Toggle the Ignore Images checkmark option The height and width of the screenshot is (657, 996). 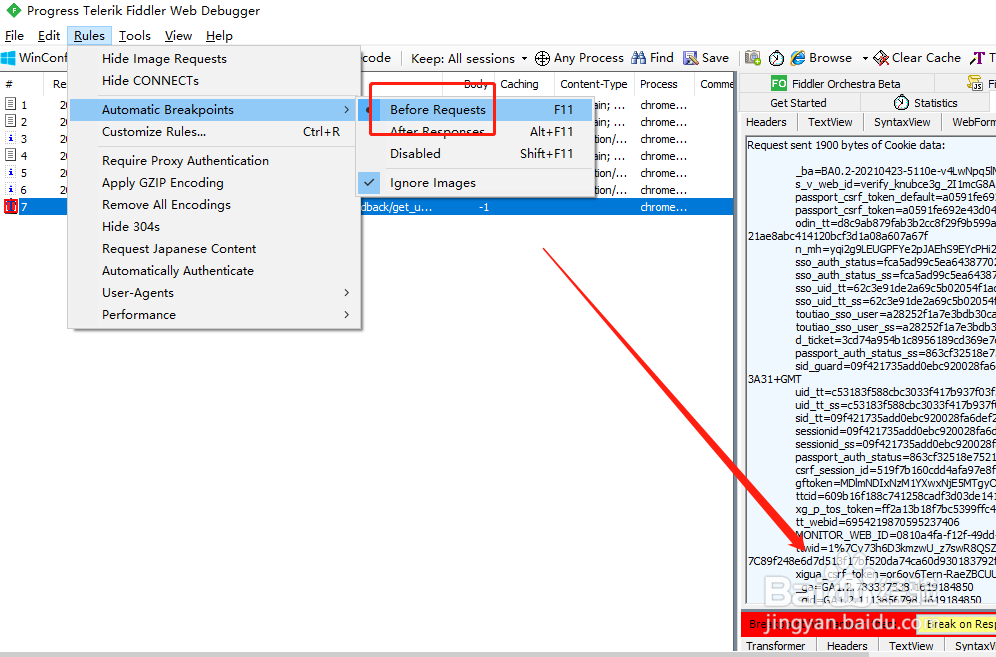475,182
